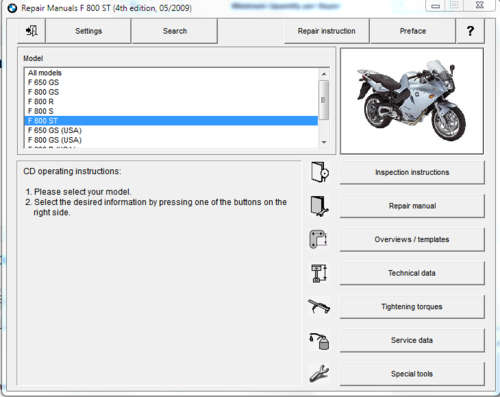Click the exit door icon in the toolbar
The height and width of the screenshot is (397, 500).
coord(31,31)
